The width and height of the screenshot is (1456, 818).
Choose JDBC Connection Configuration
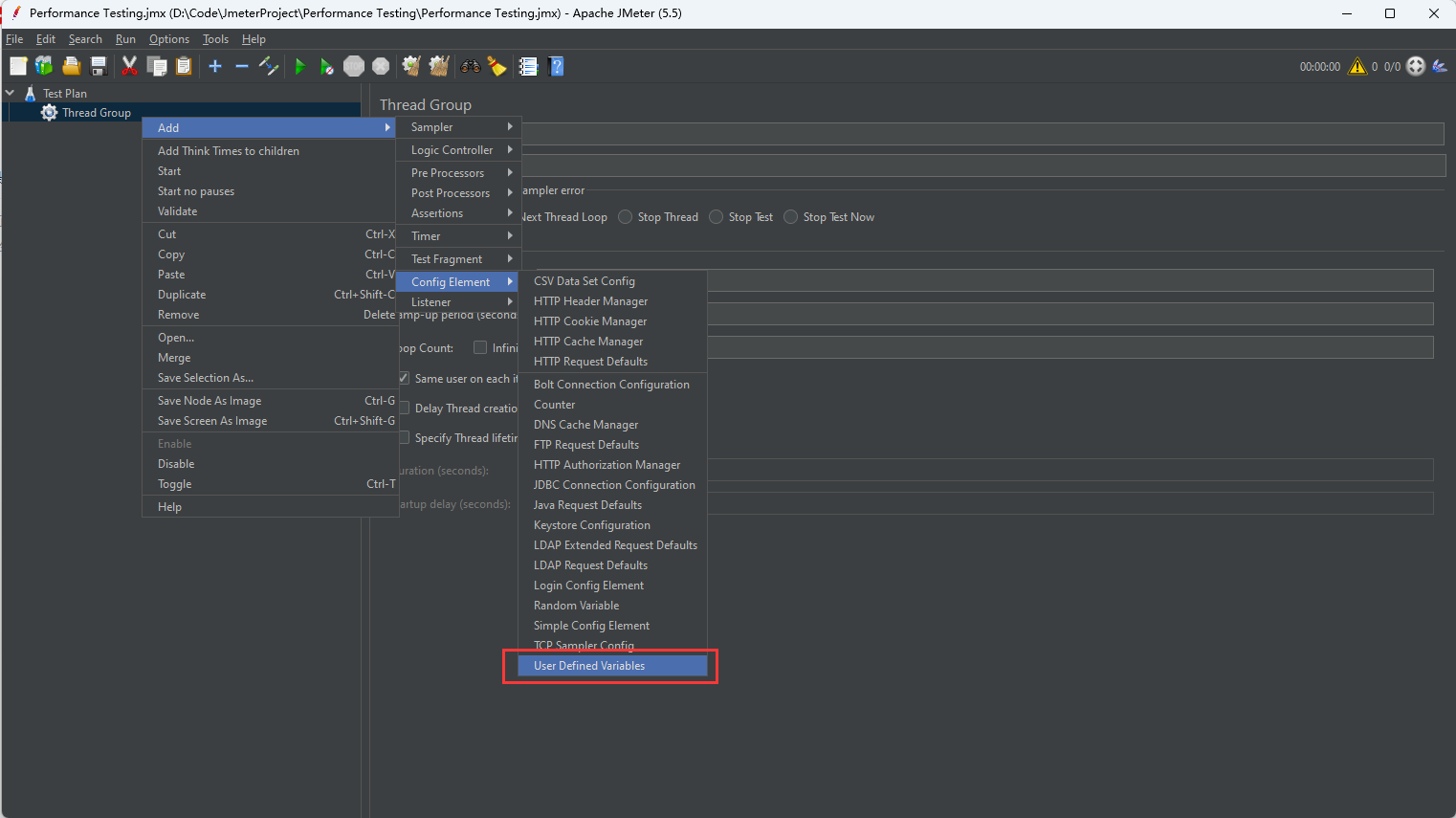pos(612,485)
